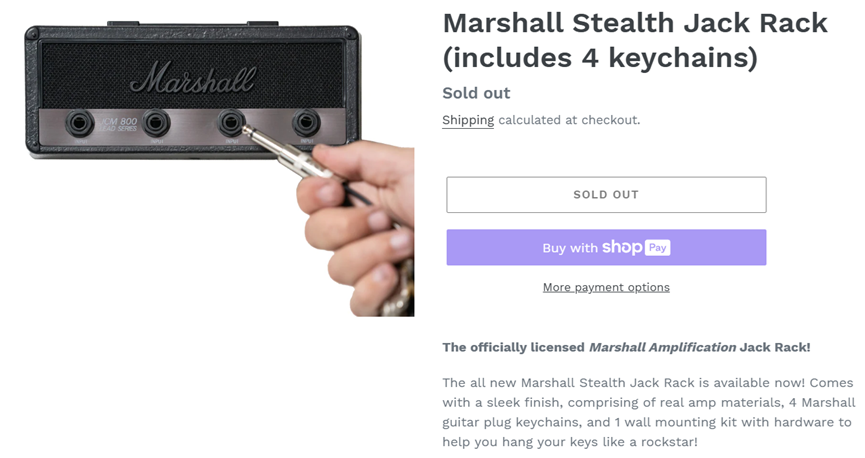Click the "calculated at checkout" text
The width and height of the screenshot is (865, 458).
(569, 120)
